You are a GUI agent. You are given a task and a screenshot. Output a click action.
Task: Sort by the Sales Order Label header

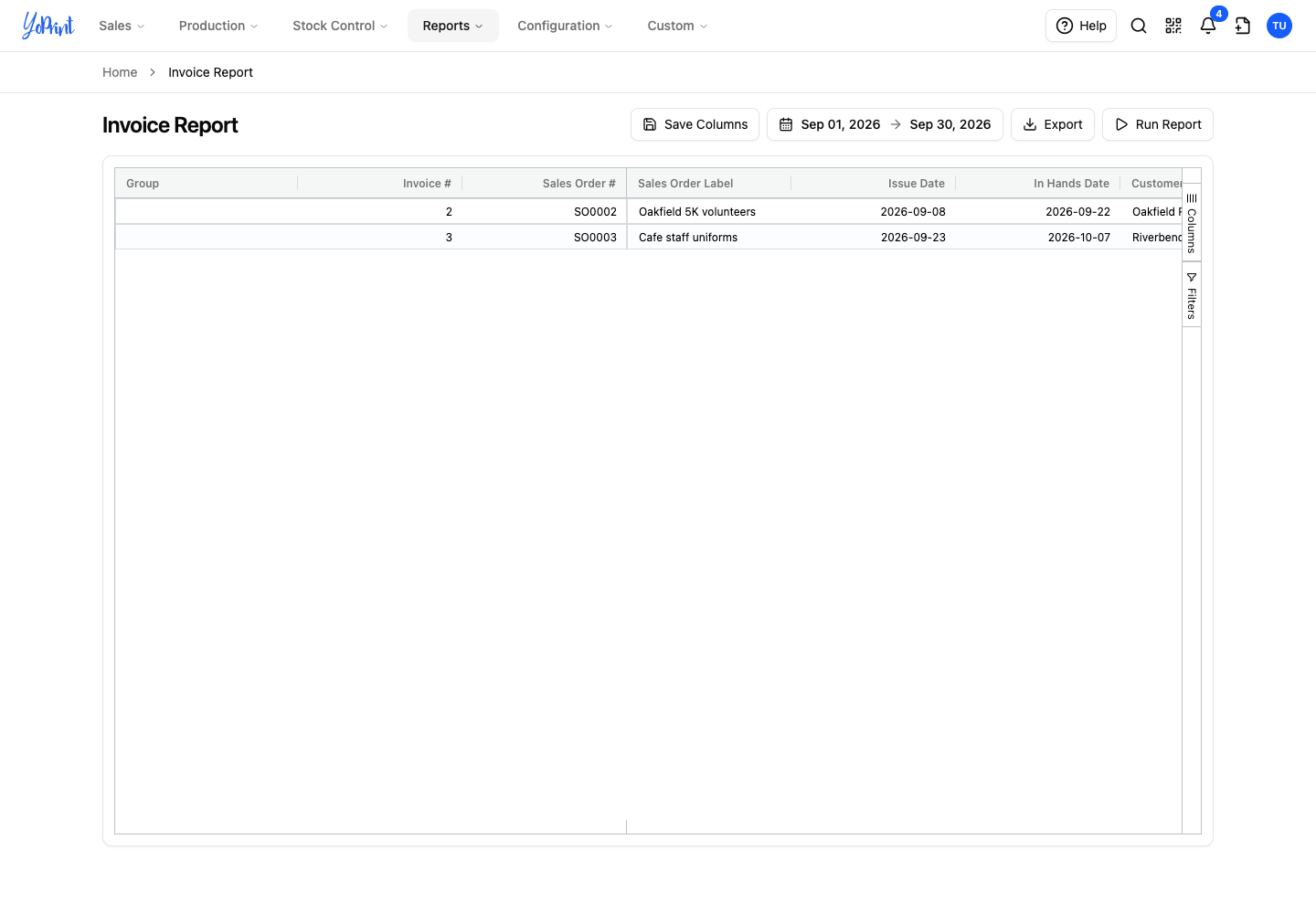[x=709, y=184]
